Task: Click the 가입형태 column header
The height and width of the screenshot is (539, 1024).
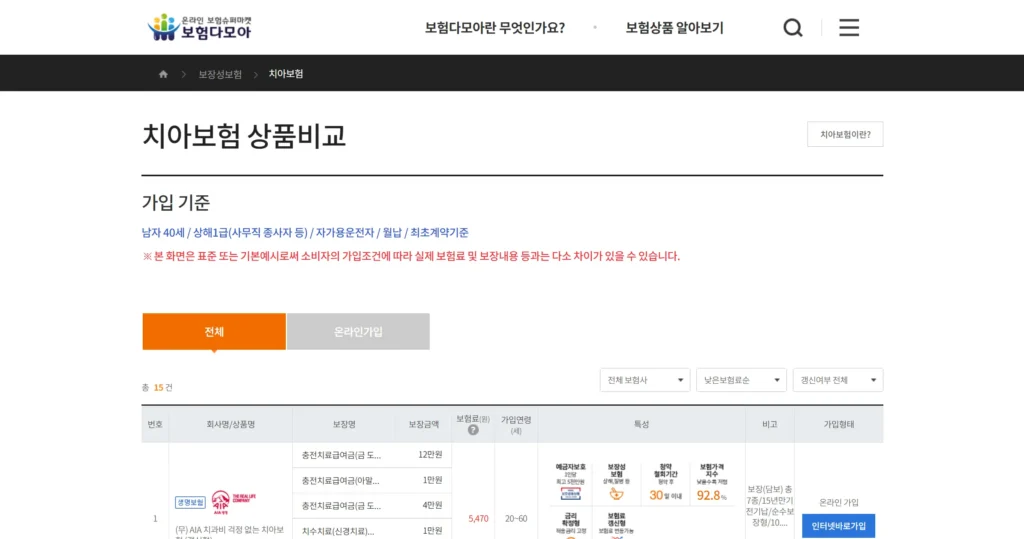Action: [x=839, y=425]
